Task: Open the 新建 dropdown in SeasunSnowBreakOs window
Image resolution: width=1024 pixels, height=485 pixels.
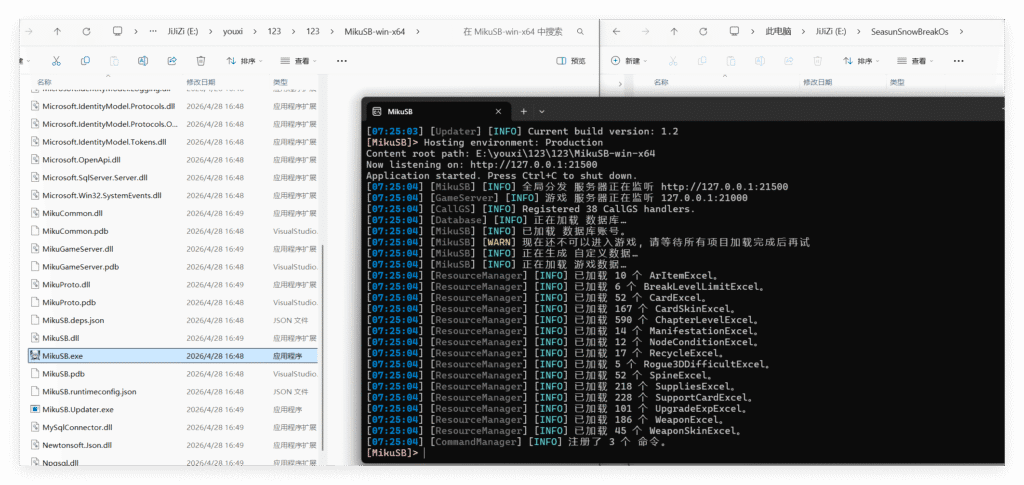Action: (629, 61)
